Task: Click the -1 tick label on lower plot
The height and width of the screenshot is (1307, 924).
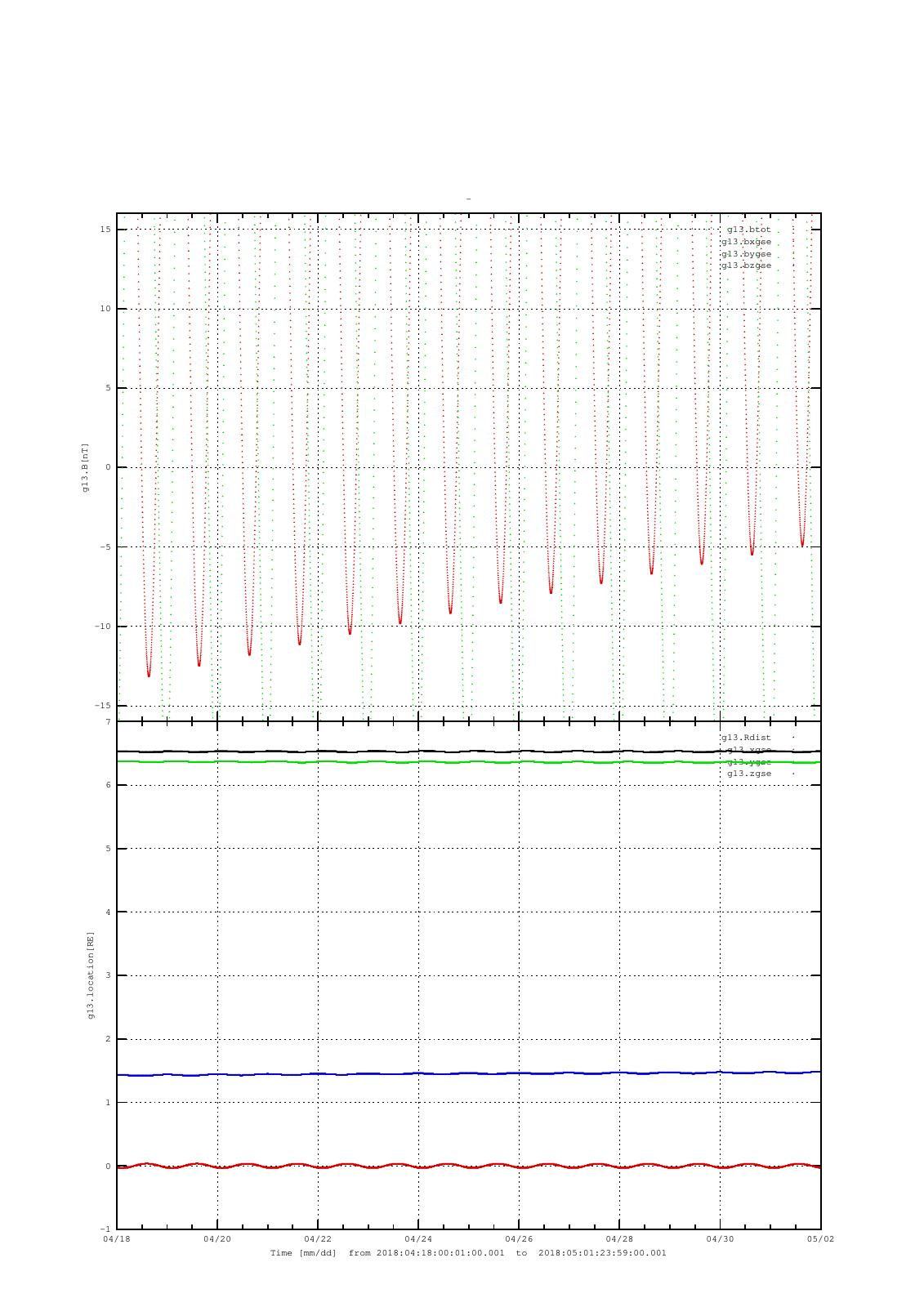Action: (x=105, y=1229)
